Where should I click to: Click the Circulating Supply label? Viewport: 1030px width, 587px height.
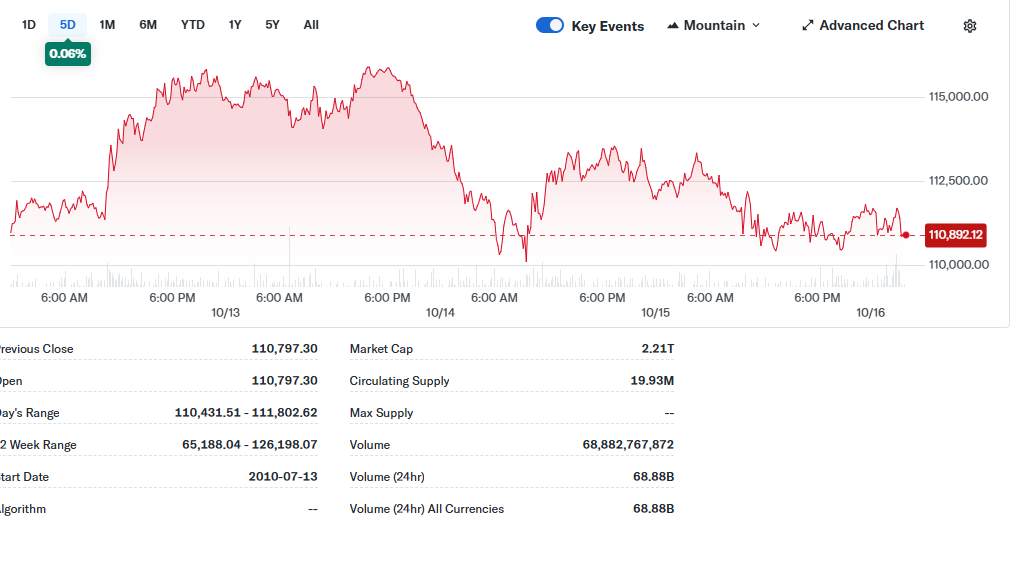click(399, 381)
